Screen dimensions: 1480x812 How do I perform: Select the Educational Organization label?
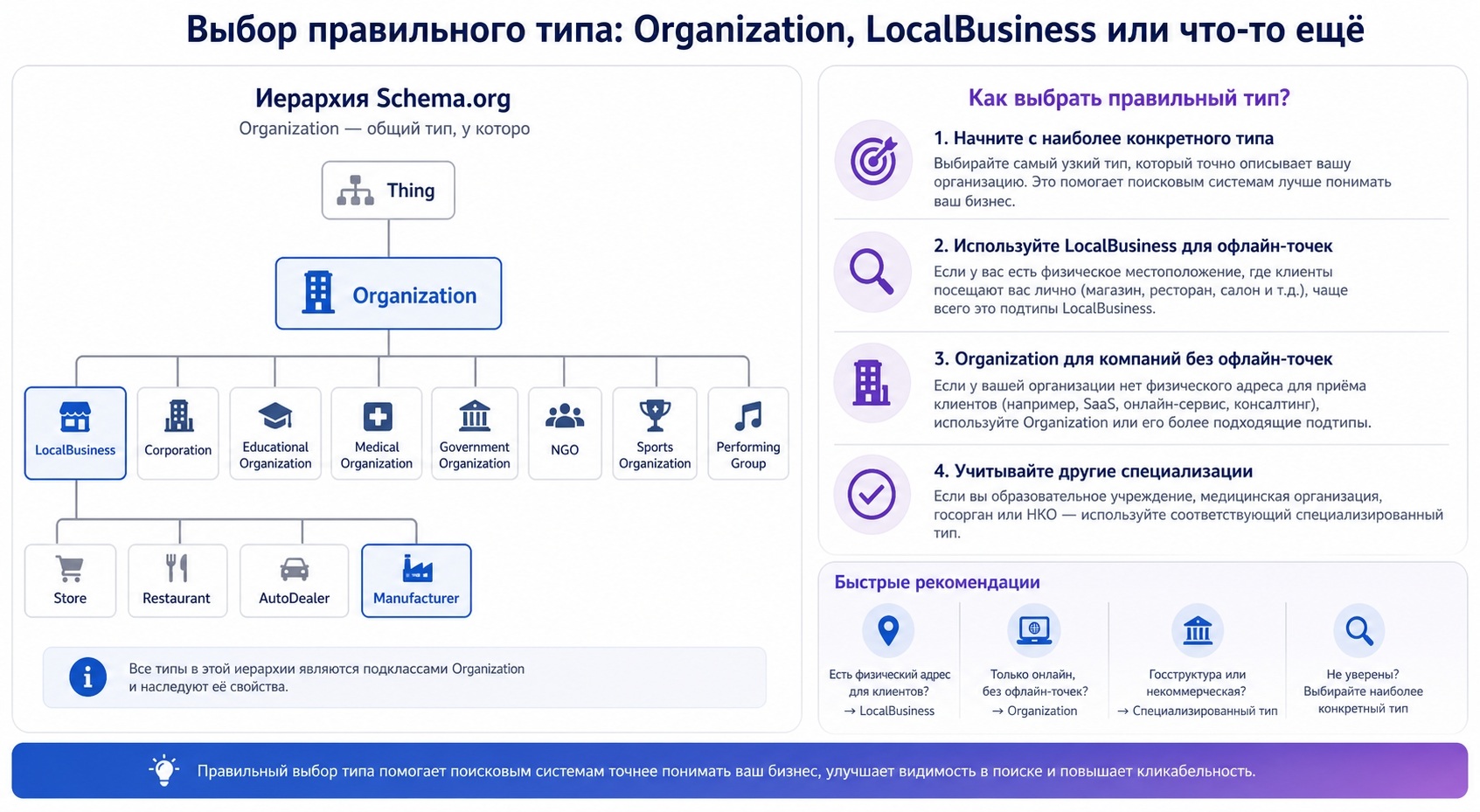coord(275,455)
